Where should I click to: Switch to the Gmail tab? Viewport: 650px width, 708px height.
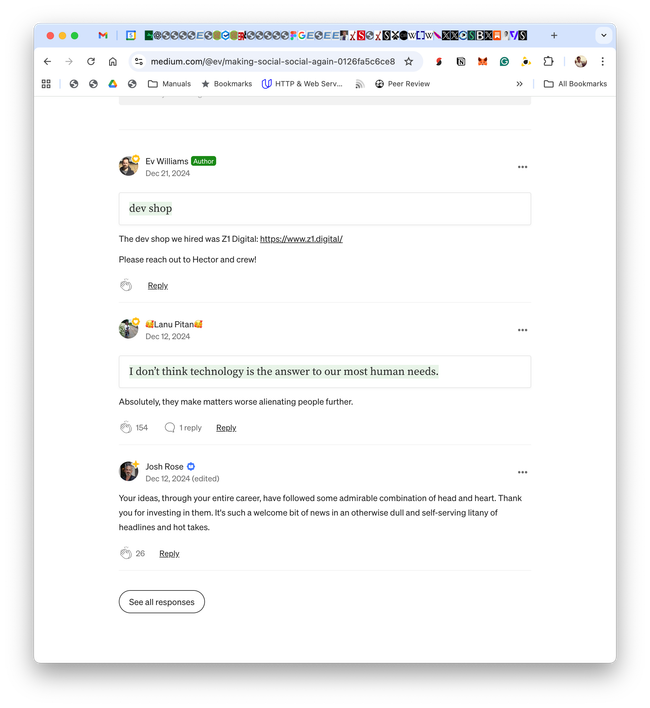(x=103, y=35)
